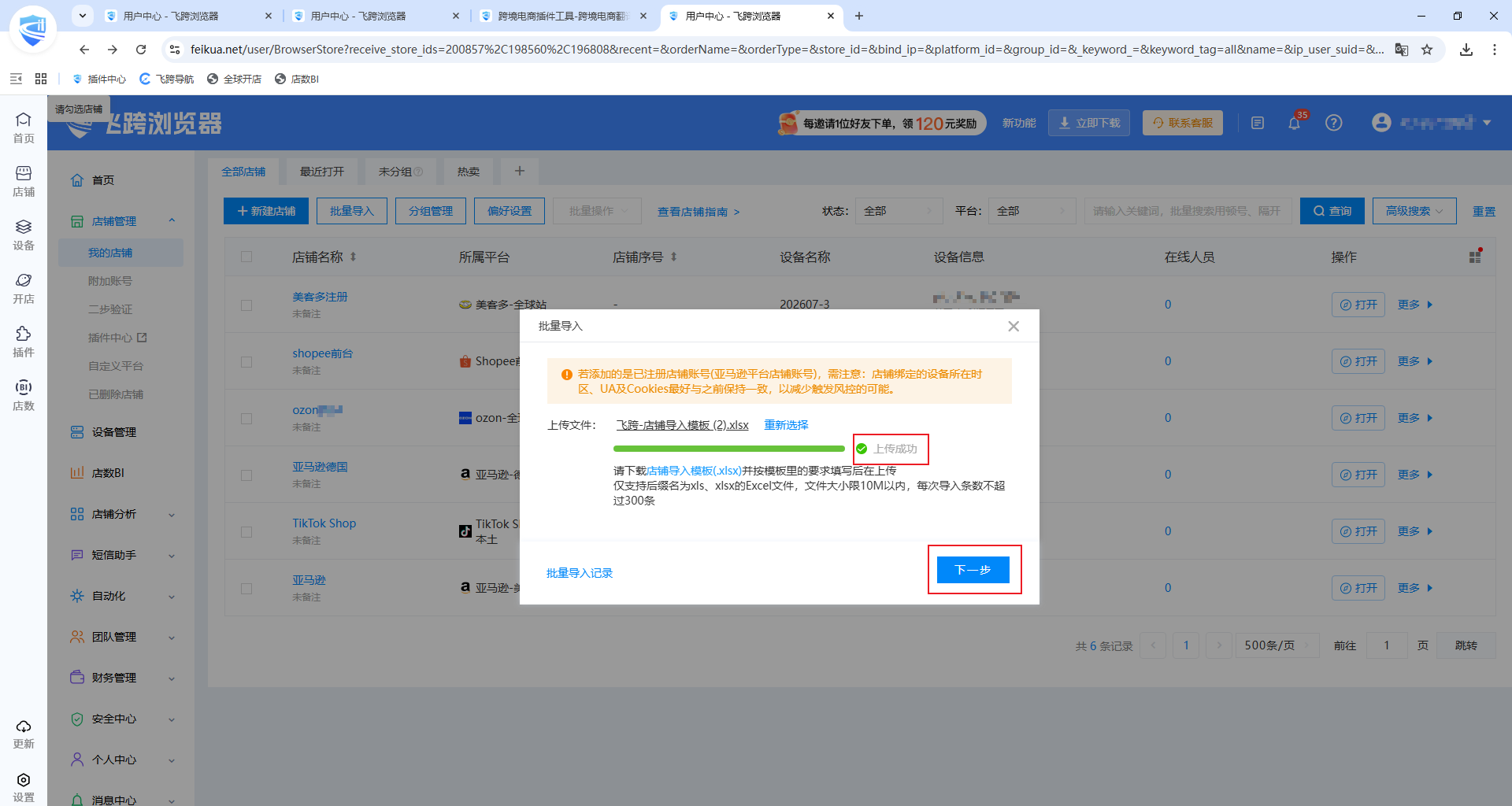Image resolution: width=1512 pixels, height=806 pixels.
Task: Open the 插件 puzzle icon in the left rail
Action: tap(24, 342)
